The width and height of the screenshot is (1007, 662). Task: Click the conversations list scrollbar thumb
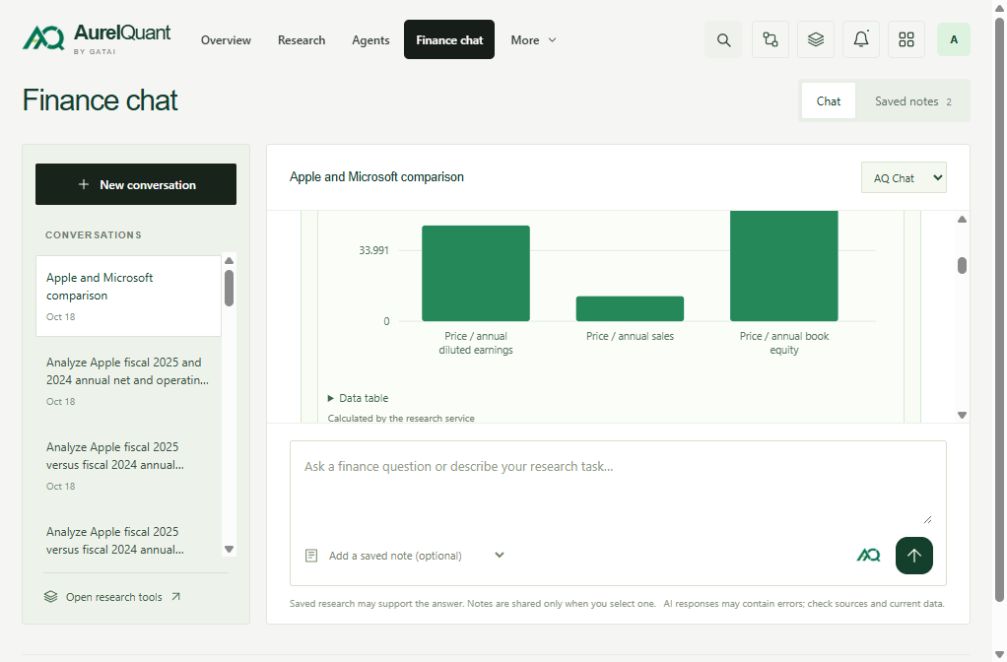[229, 288]
